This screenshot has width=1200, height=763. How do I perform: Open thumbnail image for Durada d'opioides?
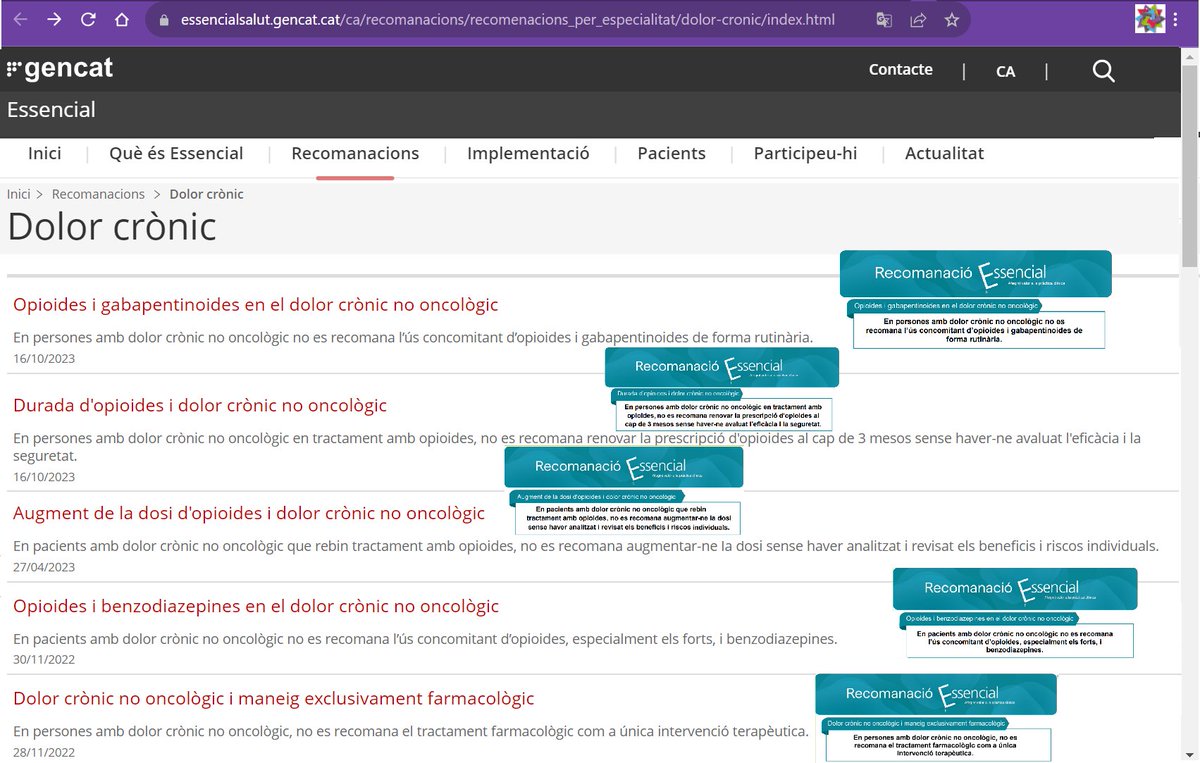[722, 389]
